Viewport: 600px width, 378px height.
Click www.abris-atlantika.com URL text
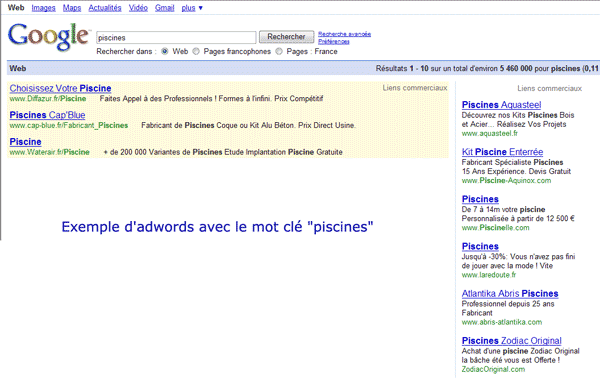(x=502, y=322)
